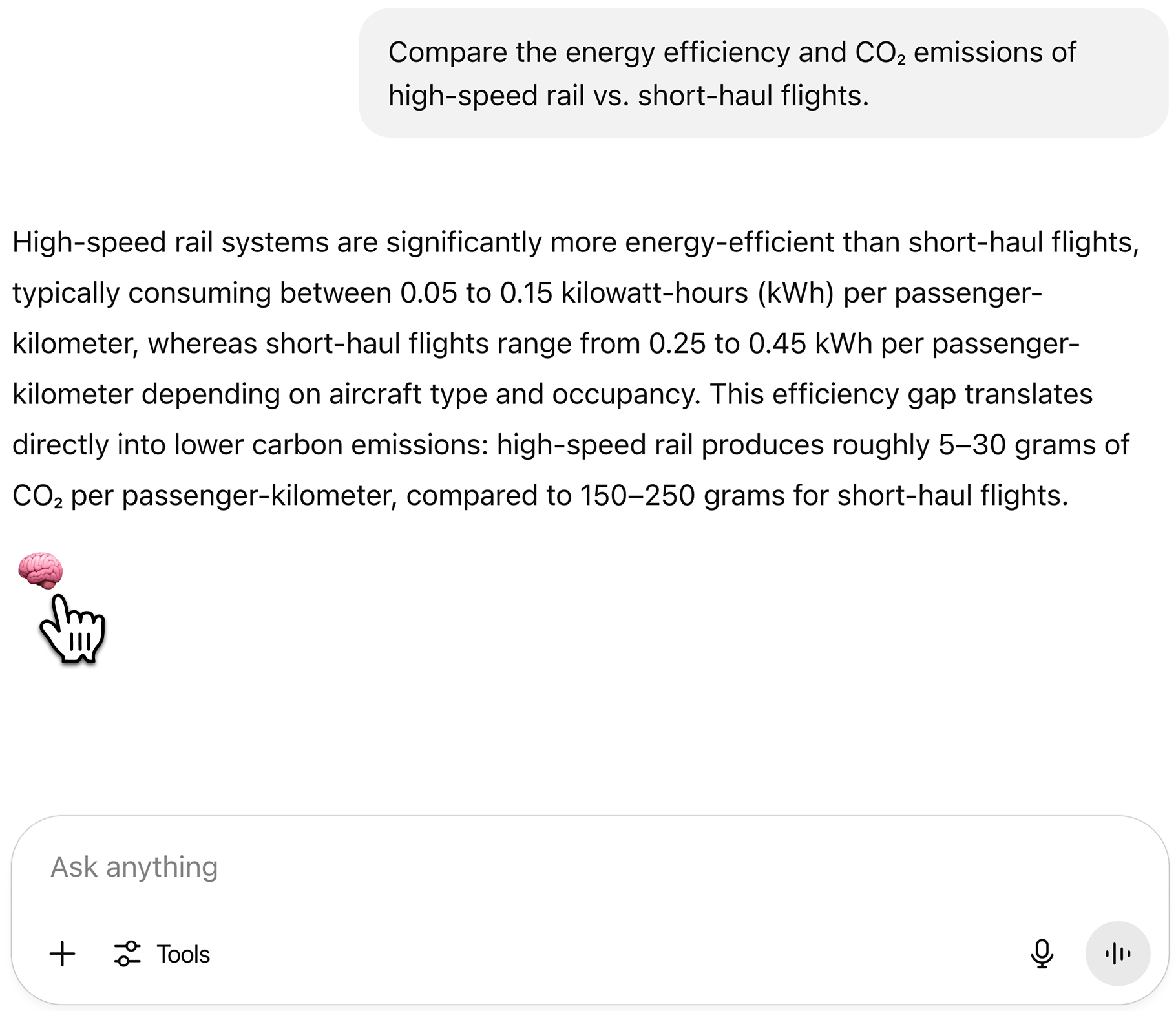The width and height of the screenshot is (1176, 1011).
Task: Click the Tools sliders icon
Action: point(127,953)
